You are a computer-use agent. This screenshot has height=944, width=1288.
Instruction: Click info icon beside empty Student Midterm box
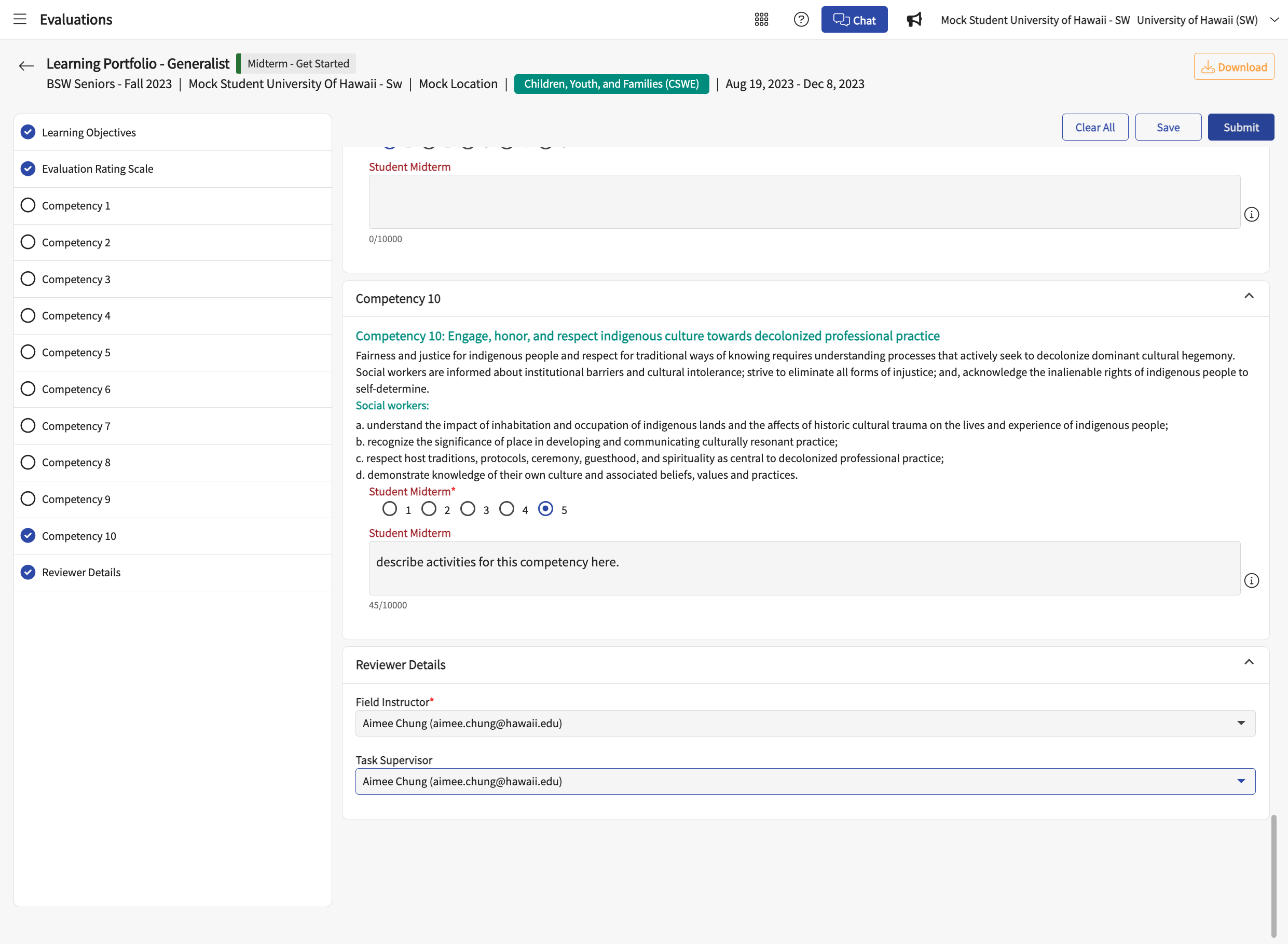pos(1251,214)
